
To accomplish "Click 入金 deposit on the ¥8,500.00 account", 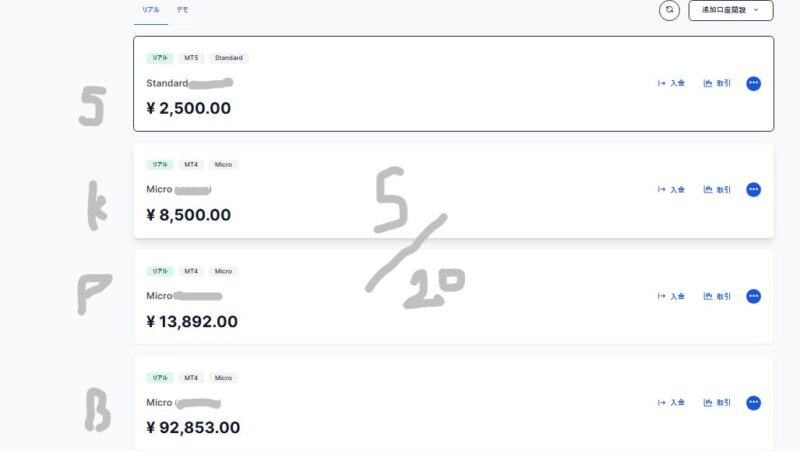I will pyautogui.click(x=671, y=190).
